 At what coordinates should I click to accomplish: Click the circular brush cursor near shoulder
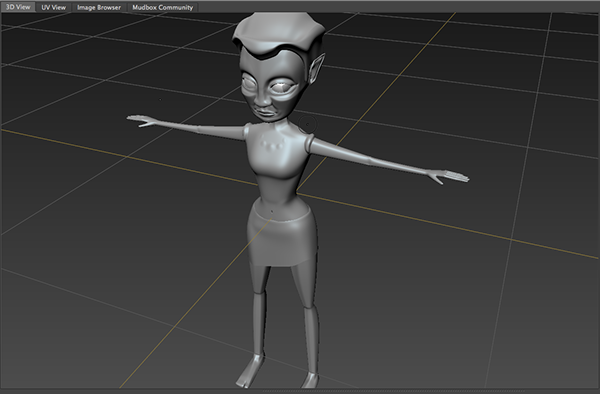coord(307,124)
